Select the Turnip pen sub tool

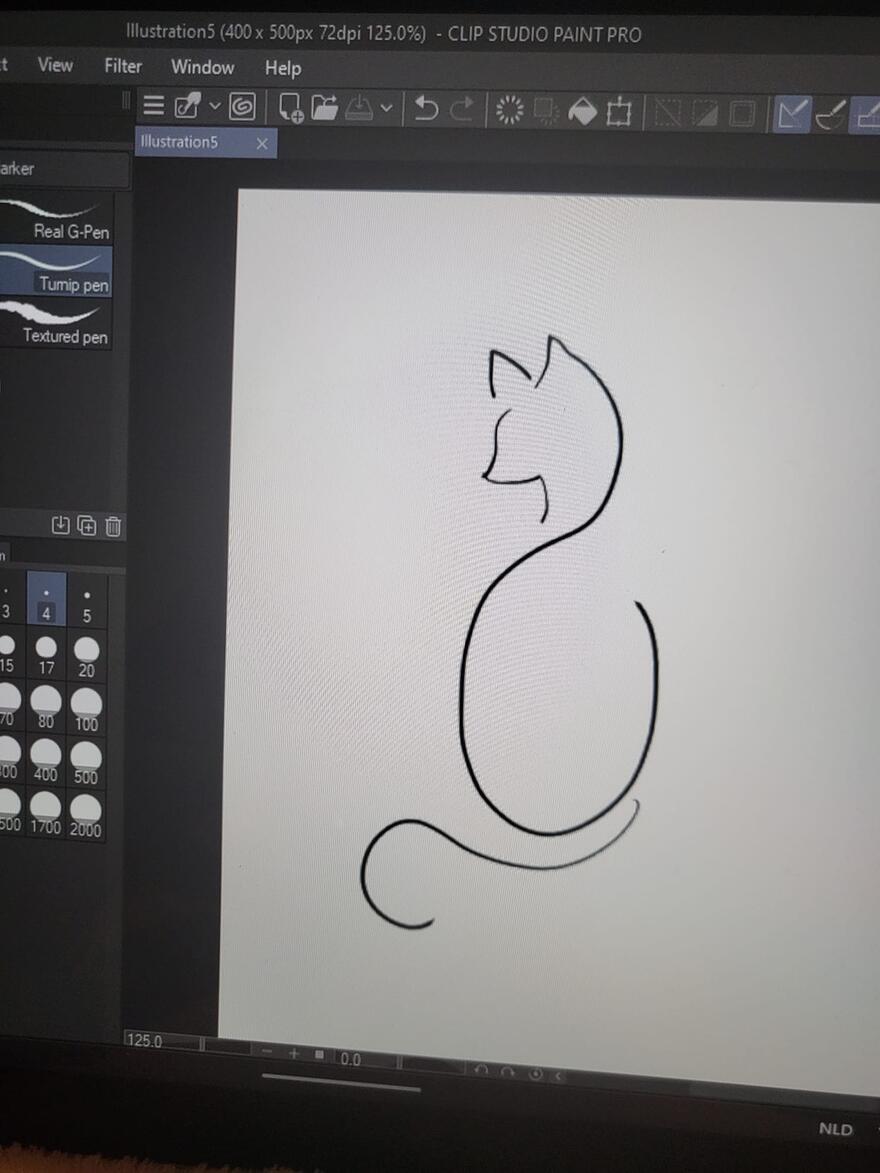55,272
